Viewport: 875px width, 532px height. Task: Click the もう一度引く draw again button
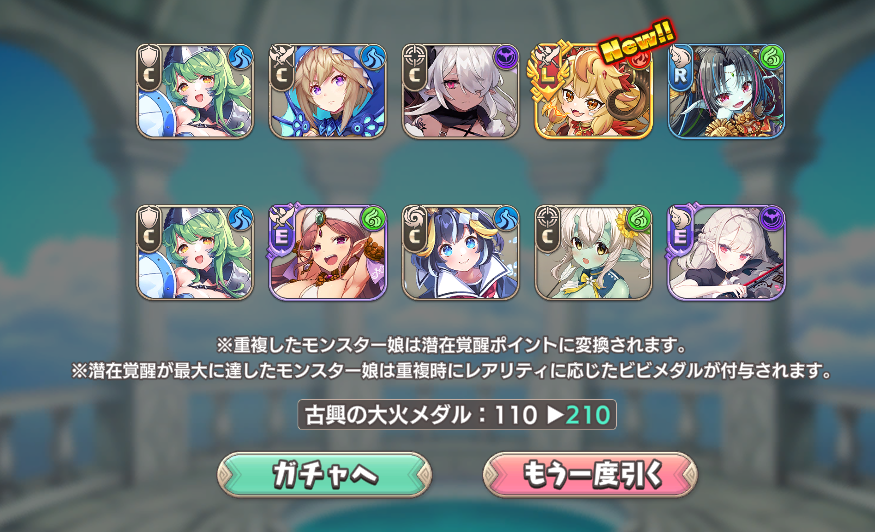(590, 475)
